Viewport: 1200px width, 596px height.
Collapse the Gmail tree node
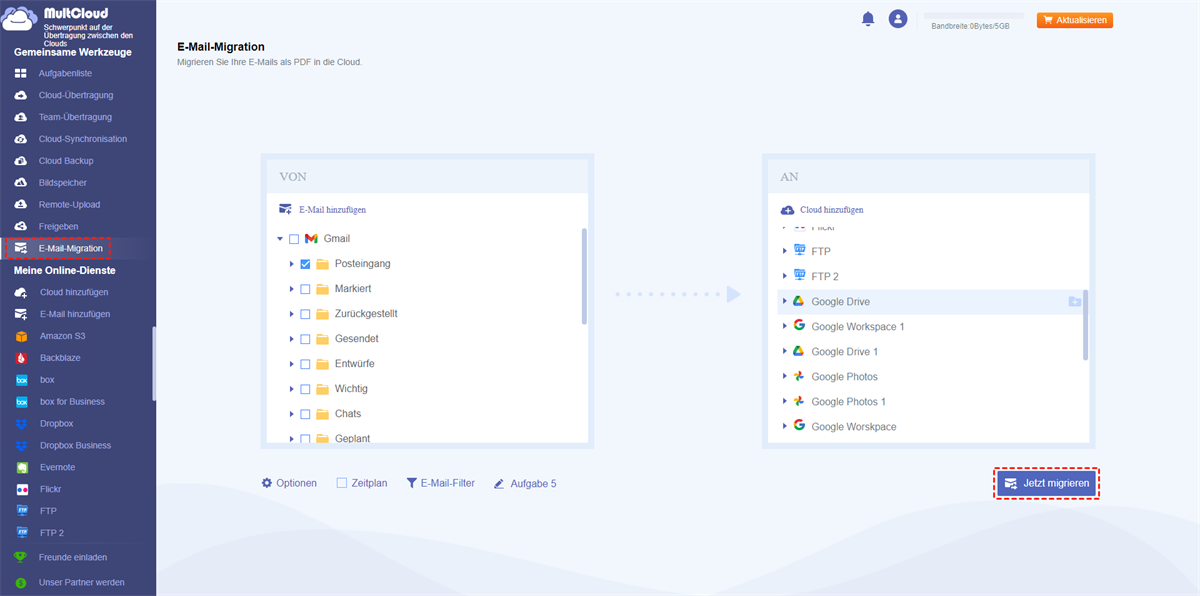[x=280, y=239]
